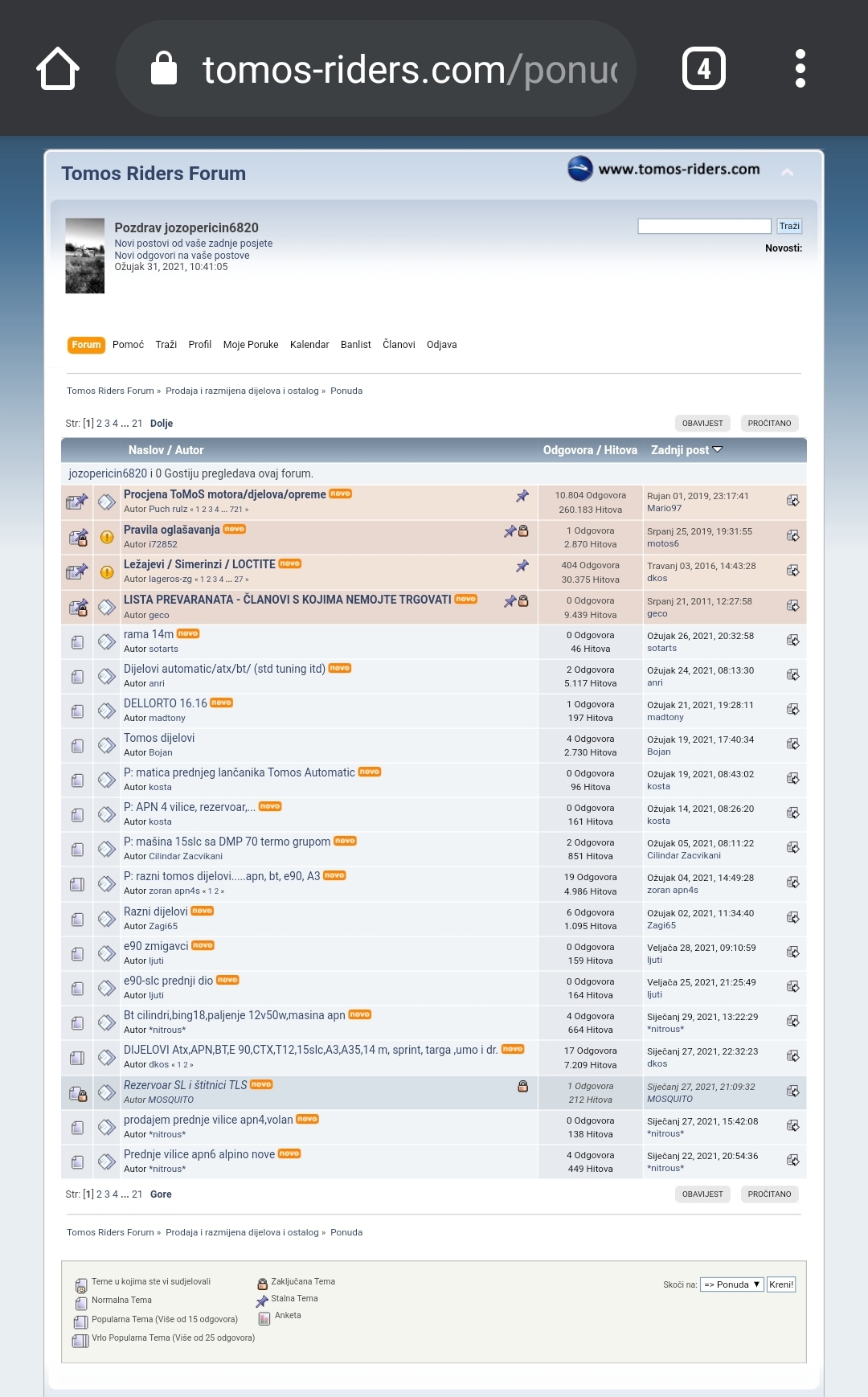Tap the padlock site security icon
This screenshot has height=1397, width=868.
[x=164, y=68]
